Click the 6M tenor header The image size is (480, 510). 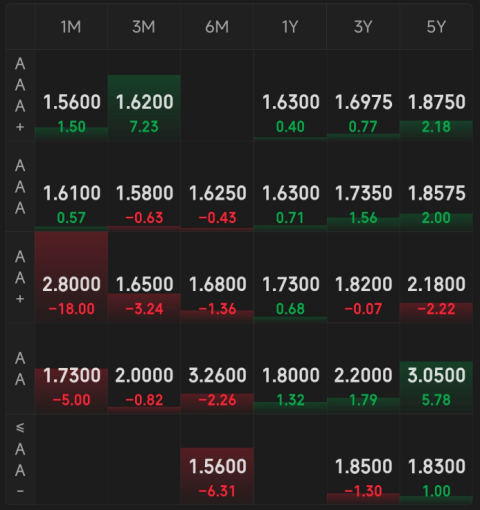pyautogui.click(x=217, y=27)
